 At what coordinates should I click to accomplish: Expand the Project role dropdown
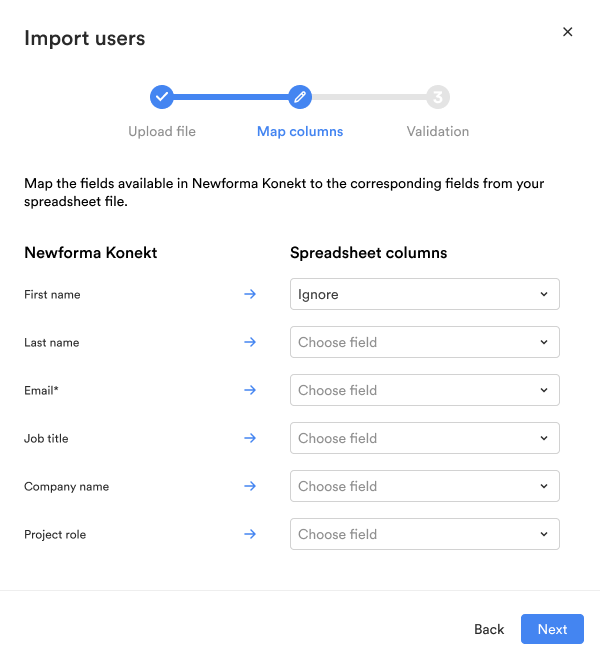(x=424, y=534)
